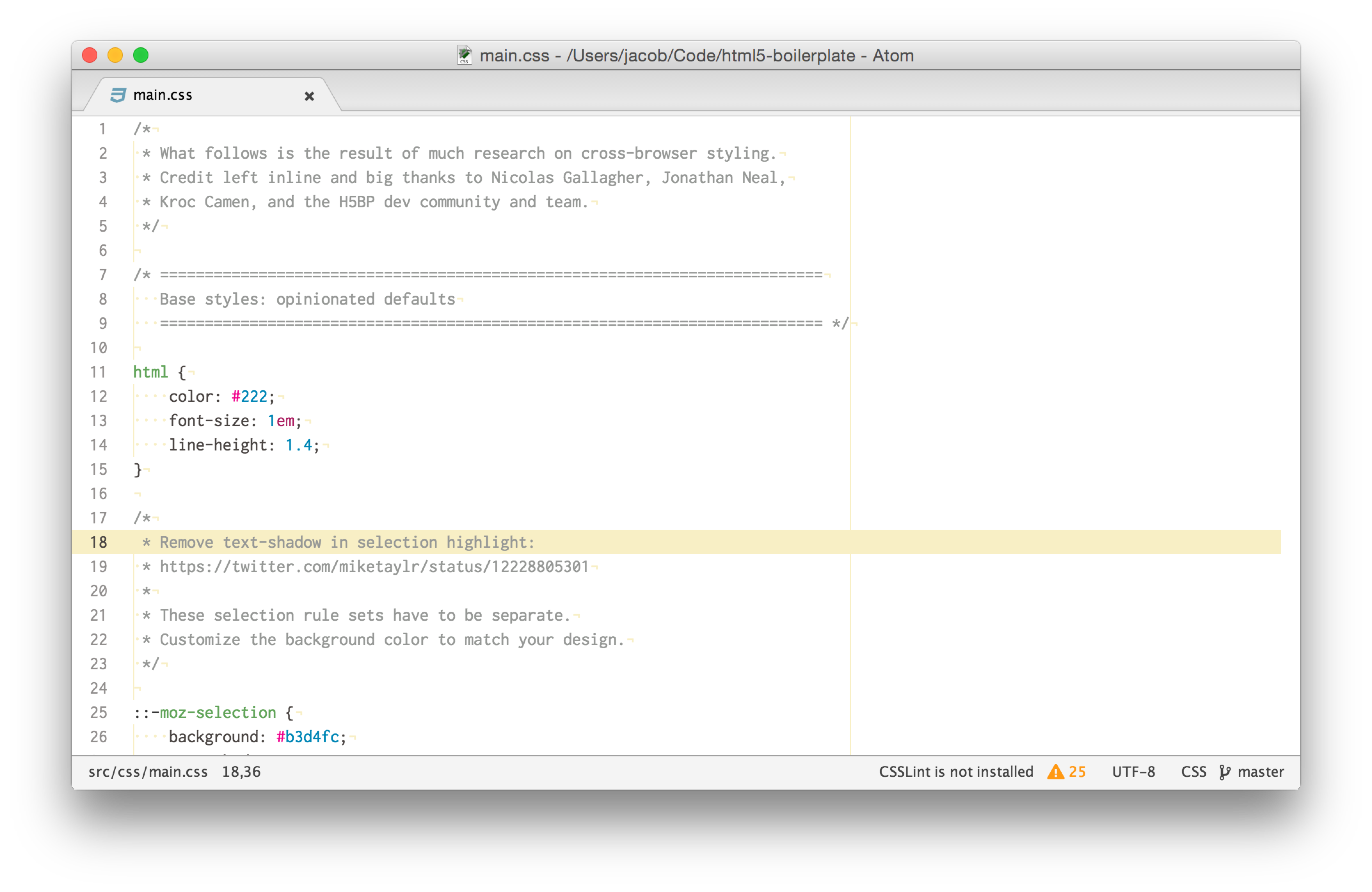
Task: Click the src/css/main.css file path
Action: click(x=148, y=771)
